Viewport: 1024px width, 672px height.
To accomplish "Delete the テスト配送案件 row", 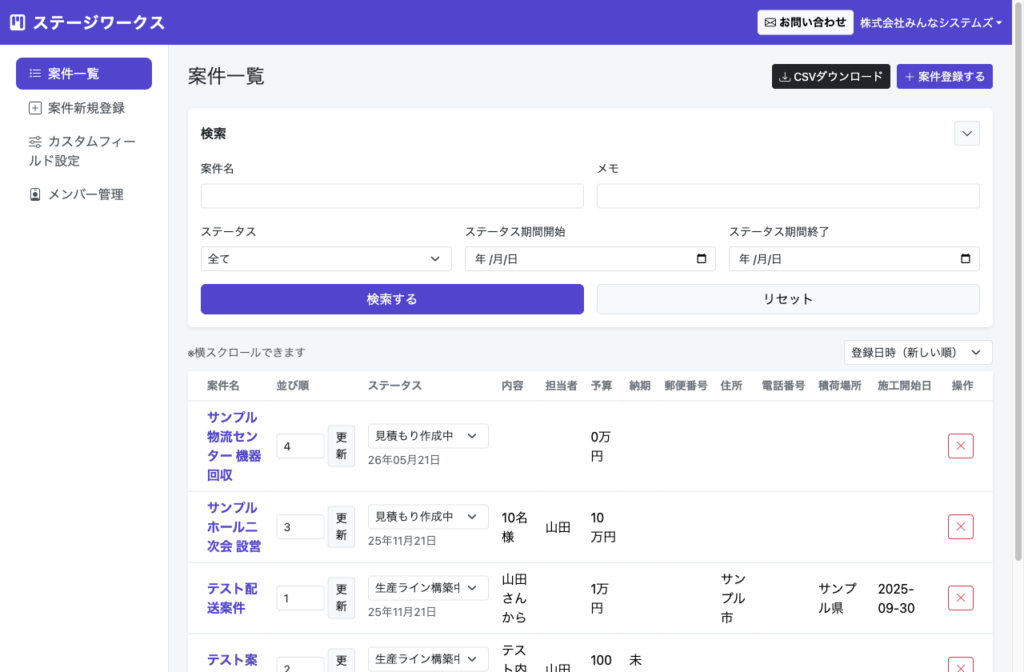I will (960, 598).
